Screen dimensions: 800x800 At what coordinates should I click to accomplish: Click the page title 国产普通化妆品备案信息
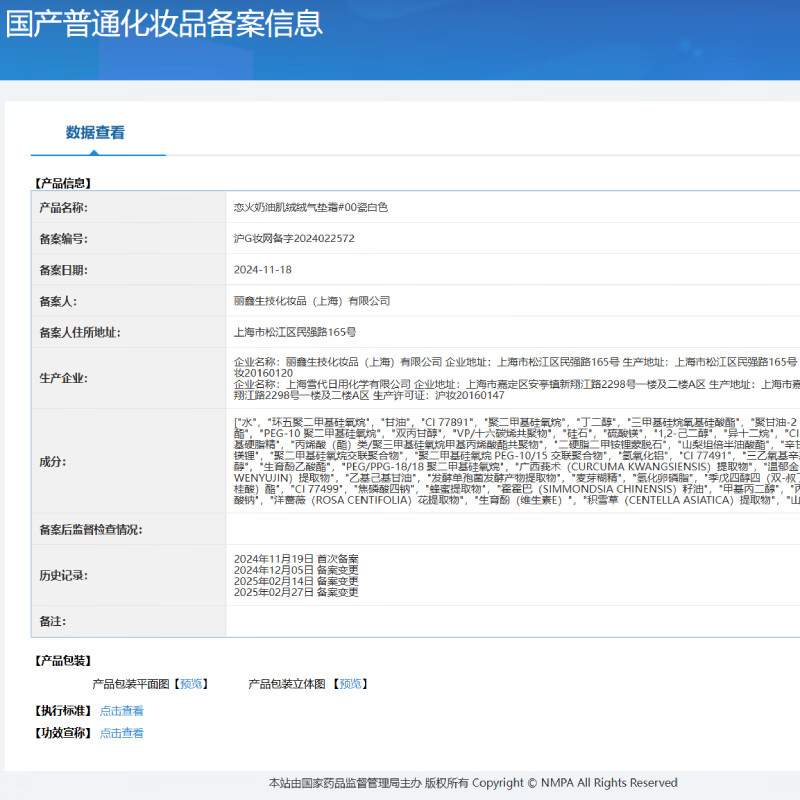(164, 23)
